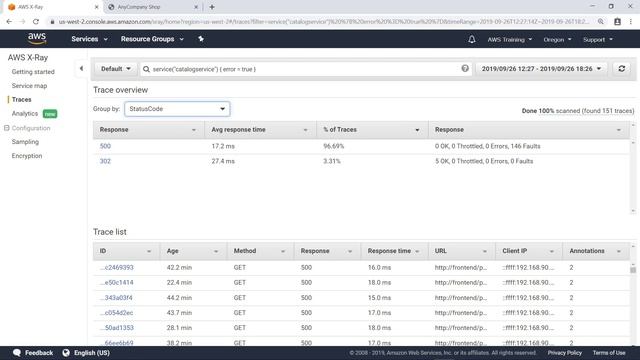
Task: Open the 500 status code group
Action: (105, 146)
